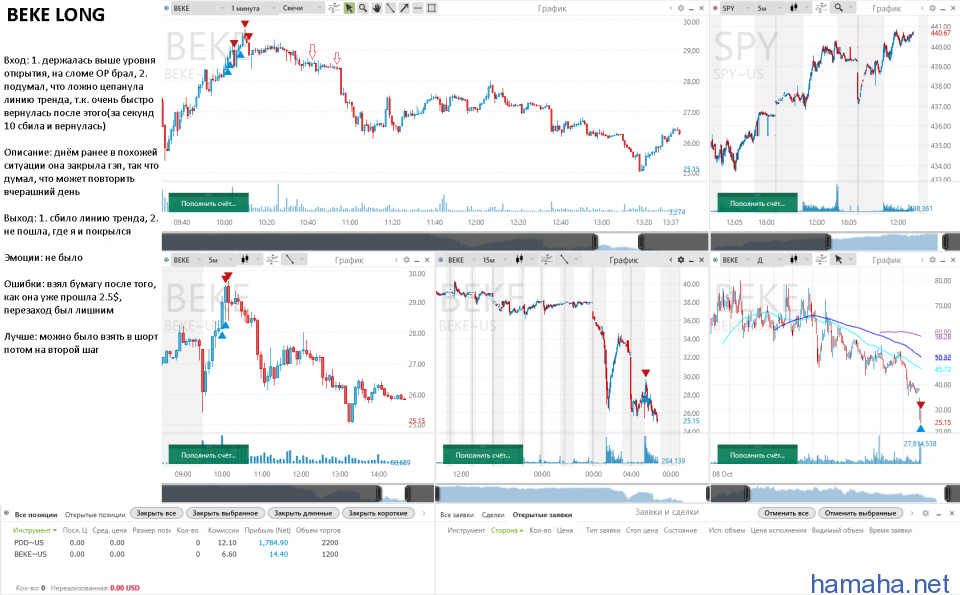
Task: Click the magnifier tool in the SPY chart
Action: (x=839, y=8)
